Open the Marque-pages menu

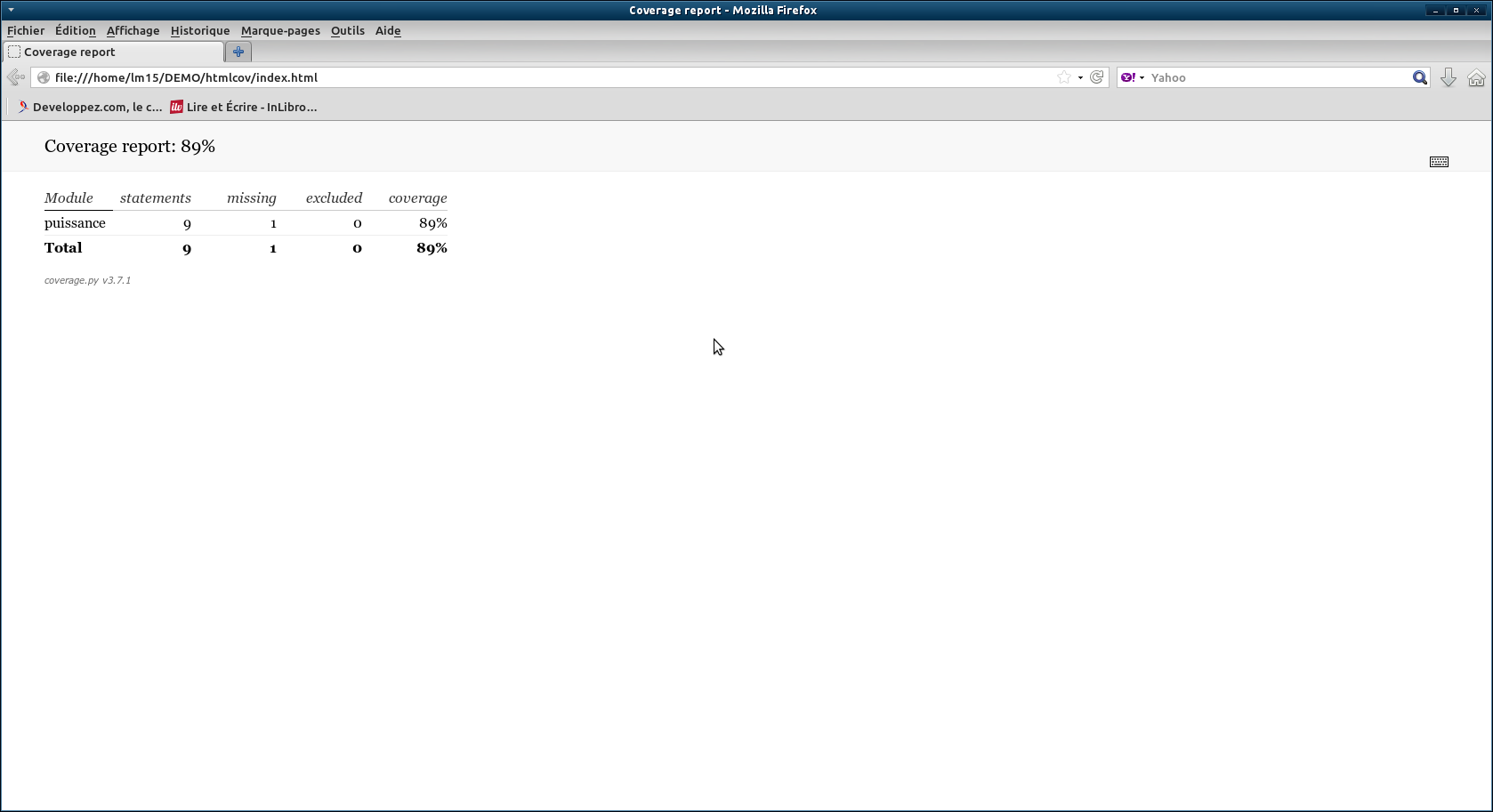tap(280, 30)
